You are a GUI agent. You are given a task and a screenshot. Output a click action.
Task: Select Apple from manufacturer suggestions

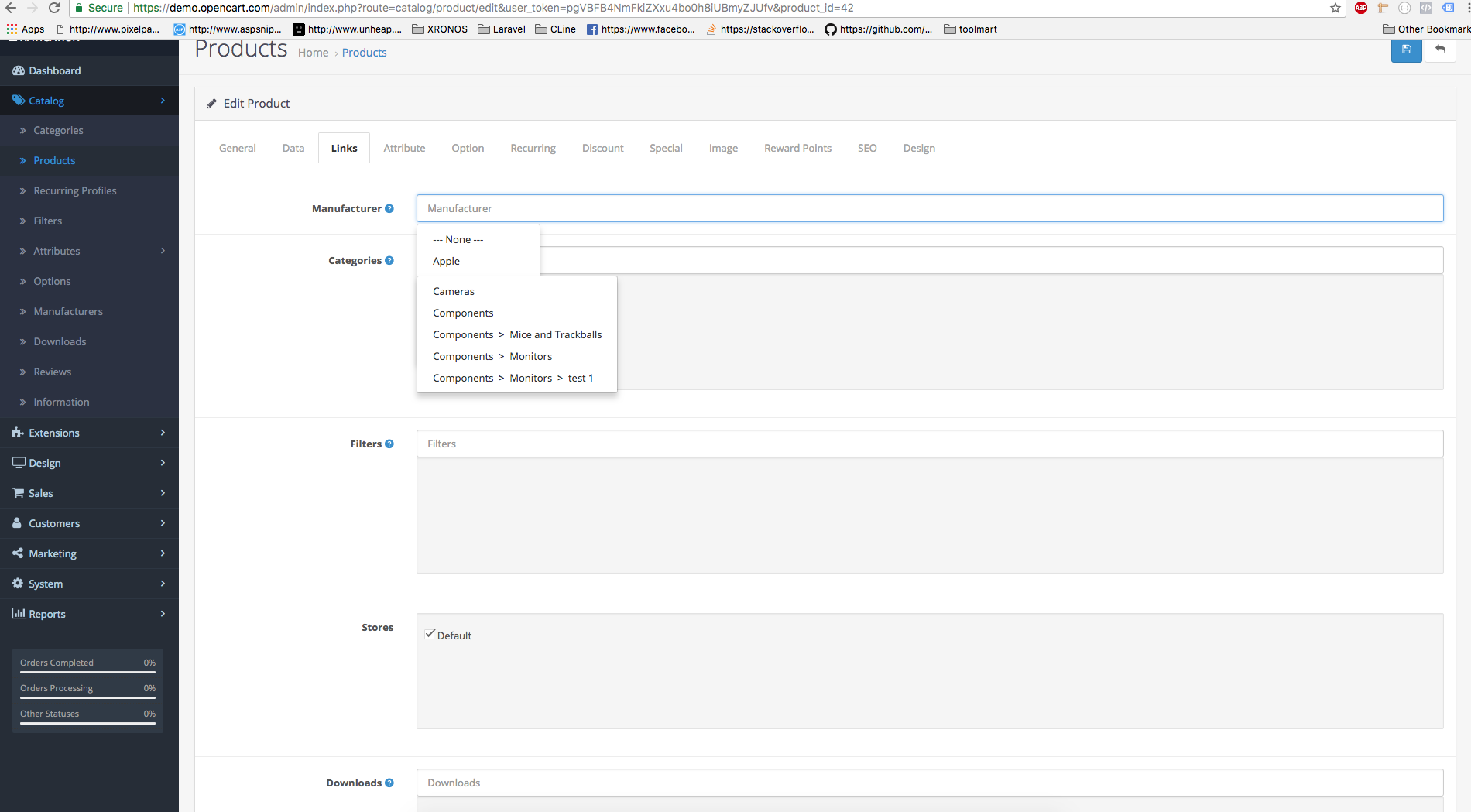point(478,261)
